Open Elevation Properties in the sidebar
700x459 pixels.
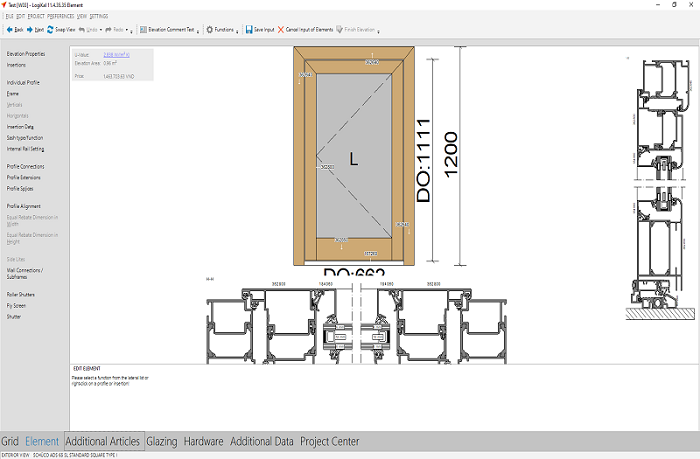pyautogui.click(x=25, y=53)
